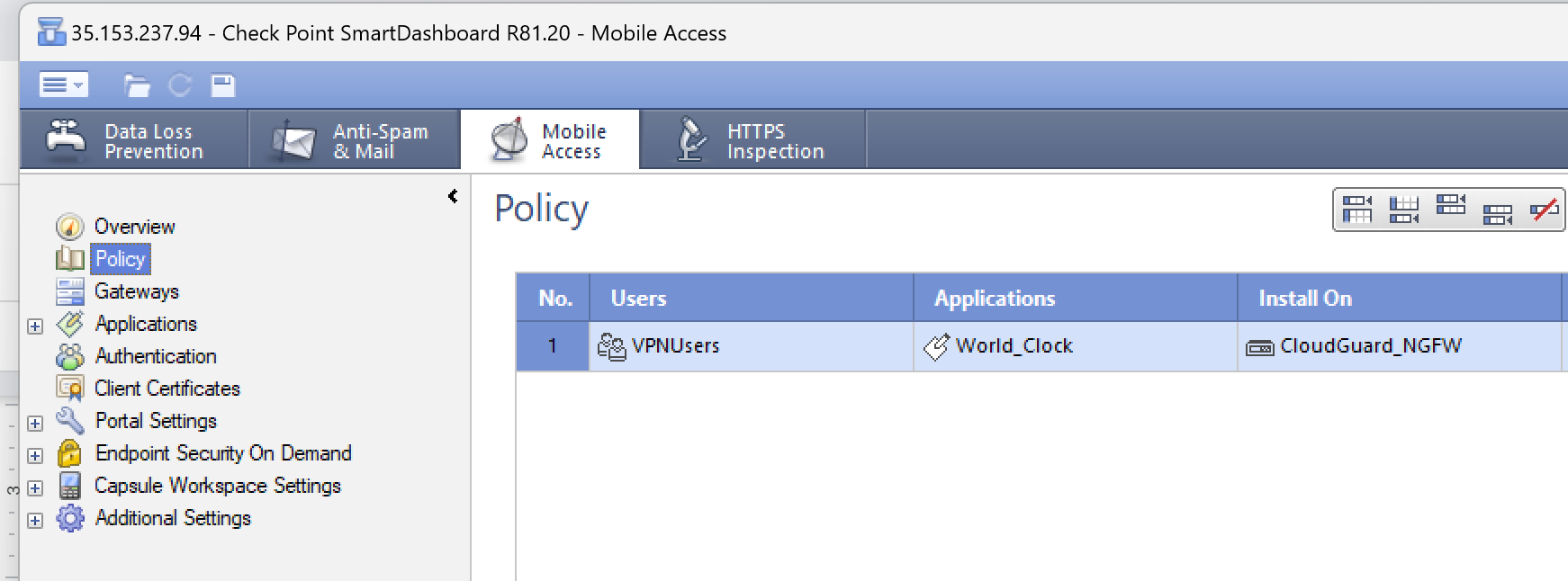Click the delete rule red-slash icon
The width and height of the screenshot is (1568, 581).
[1544, 210]
